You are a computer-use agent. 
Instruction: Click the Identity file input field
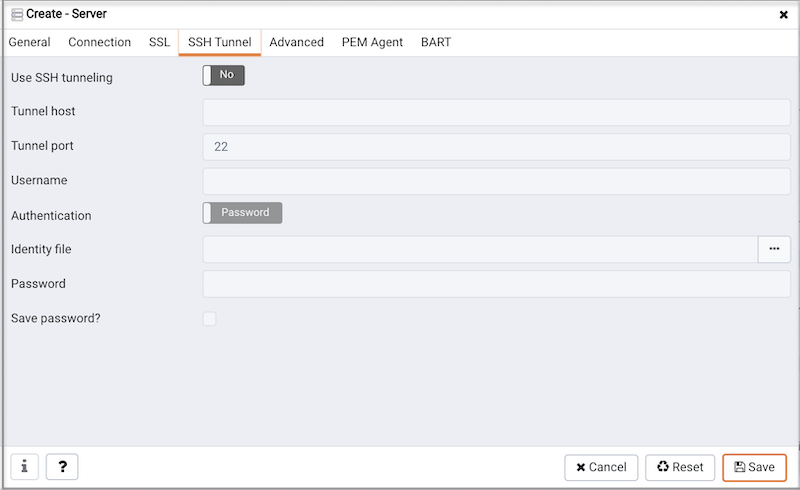point(480,249)
